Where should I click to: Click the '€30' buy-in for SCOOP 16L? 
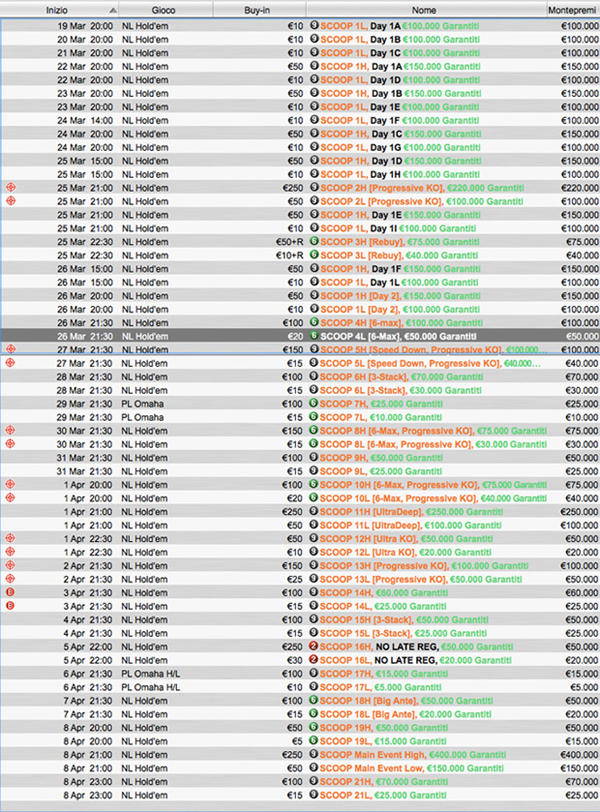(295, 660)
